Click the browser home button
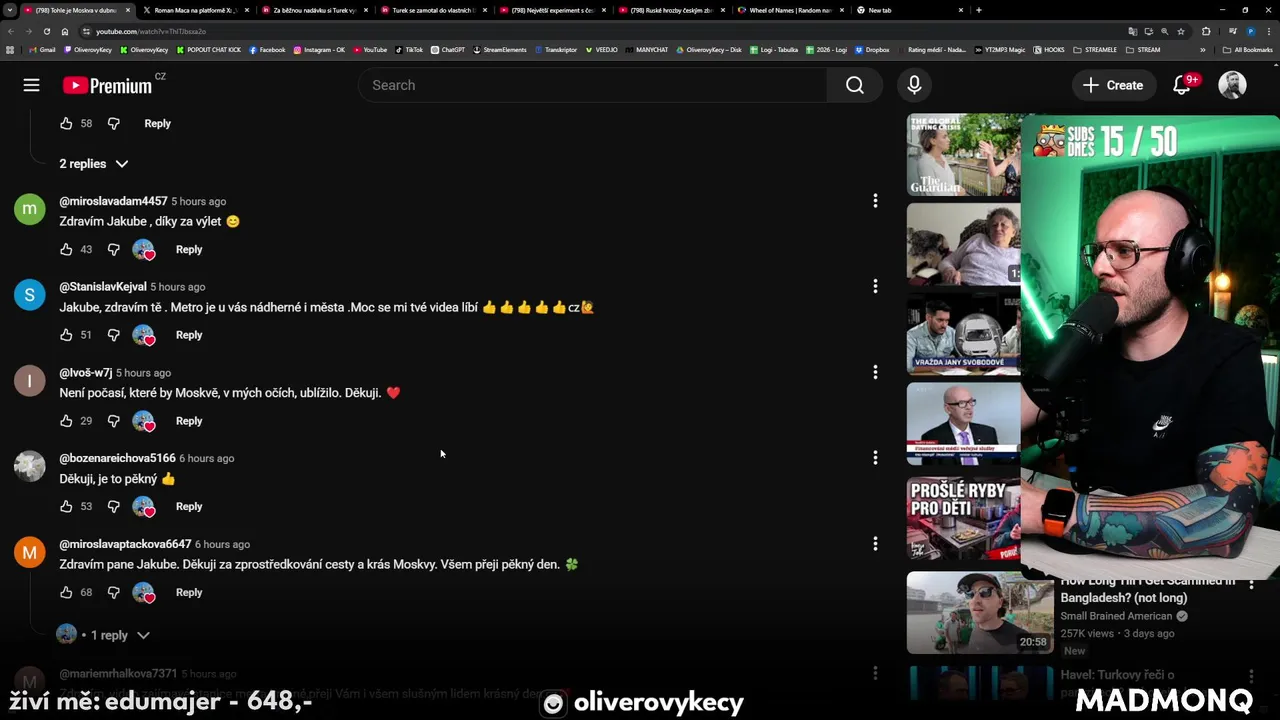1280x720 pixels. (65, 31)
